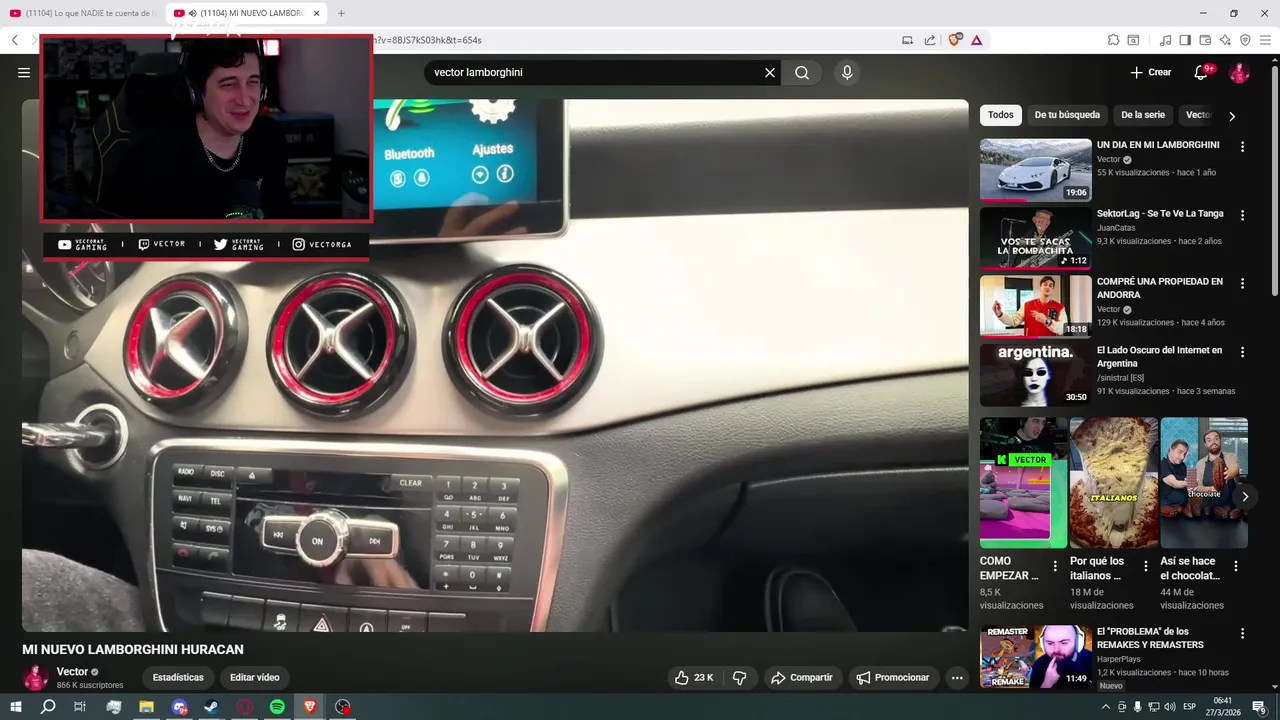Viewport: 1280px width, 720px height.
Task: Open the COMO EMPEZAR short thumbnail
Action: tap(1023, 483)
